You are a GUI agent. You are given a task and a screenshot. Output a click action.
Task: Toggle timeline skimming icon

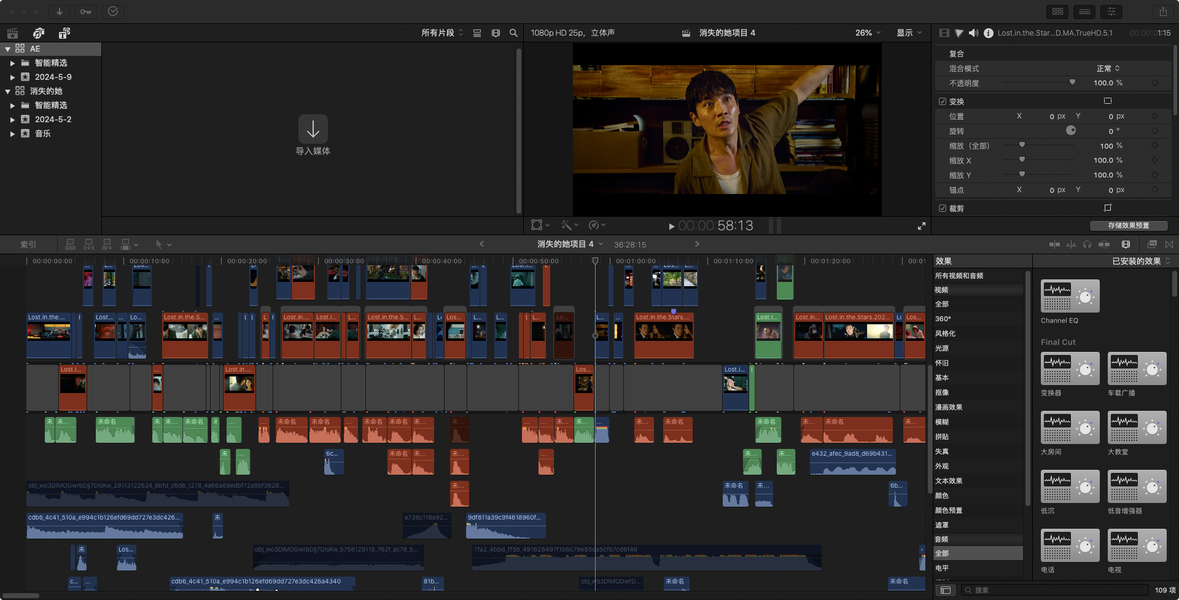point(1054,244)
